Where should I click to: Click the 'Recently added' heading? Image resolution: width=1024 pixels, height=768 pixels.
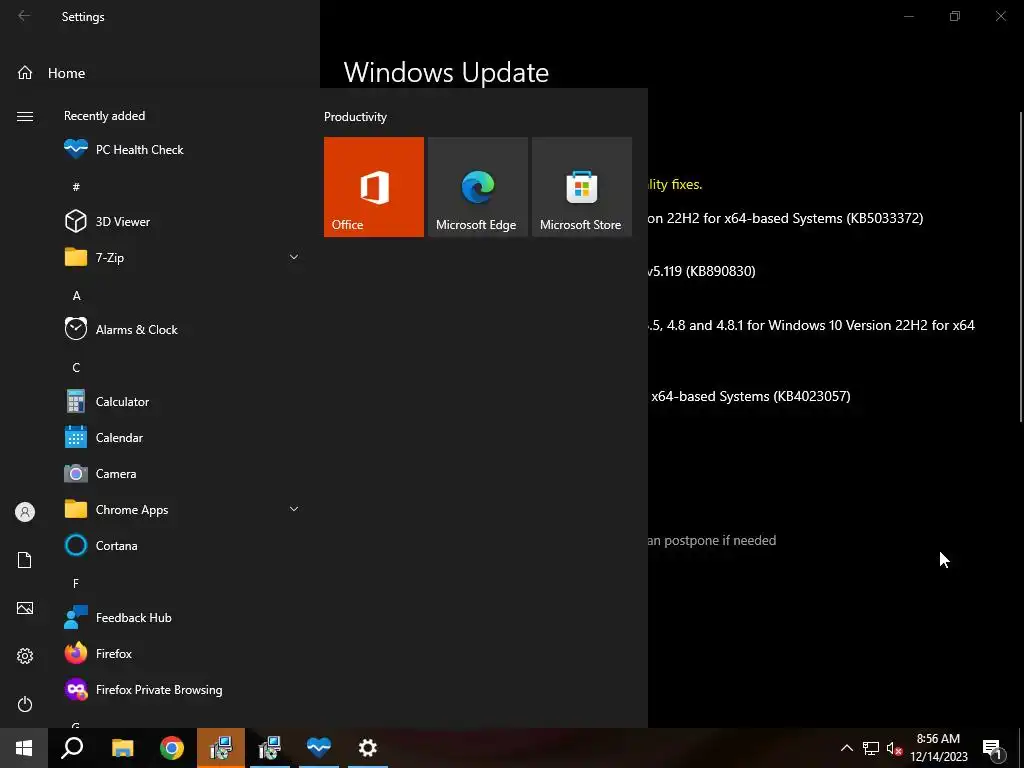[x=104, y=116]
